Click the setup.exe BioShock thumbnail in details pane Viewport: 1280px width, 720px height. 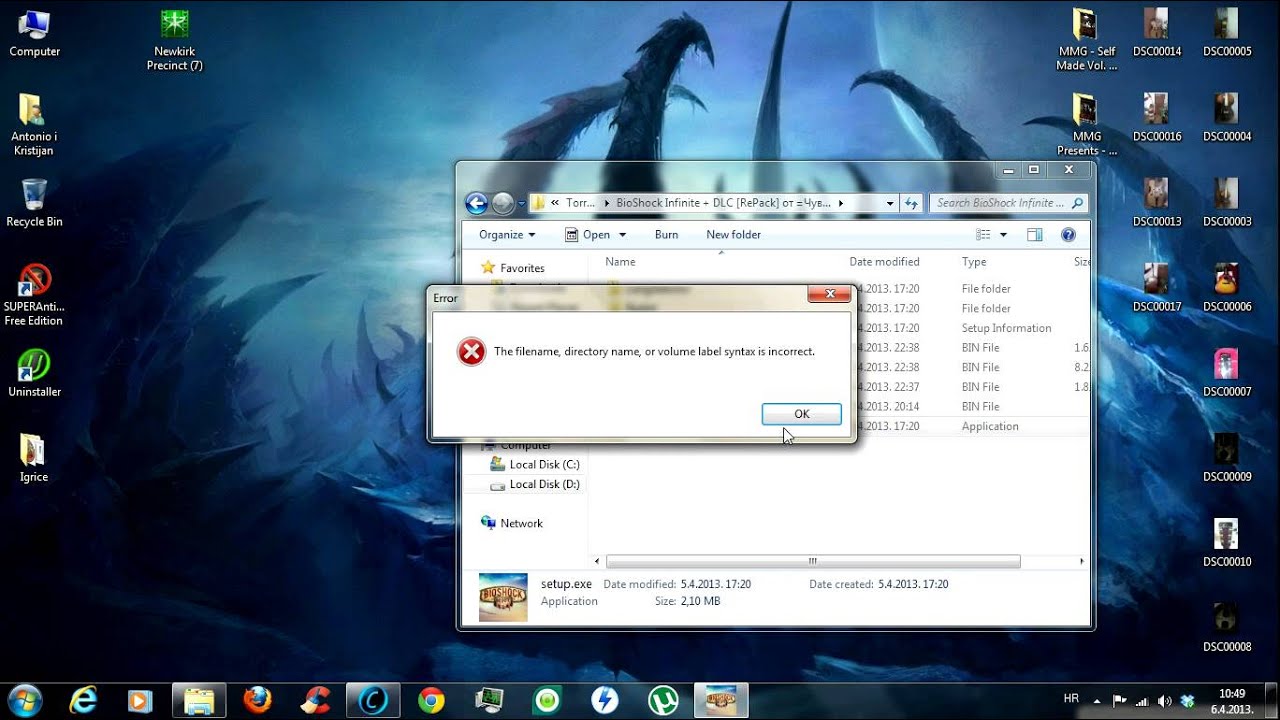(x=503, y=597)
